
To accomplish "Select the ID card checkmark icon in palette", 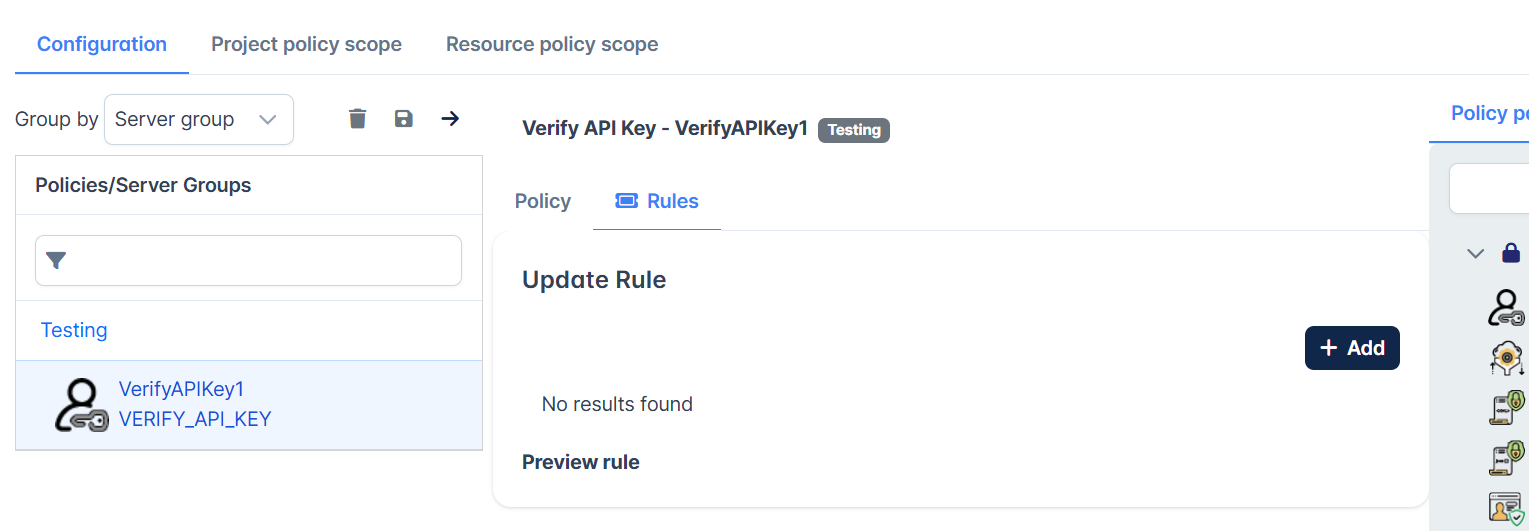I will [1507, 508].
